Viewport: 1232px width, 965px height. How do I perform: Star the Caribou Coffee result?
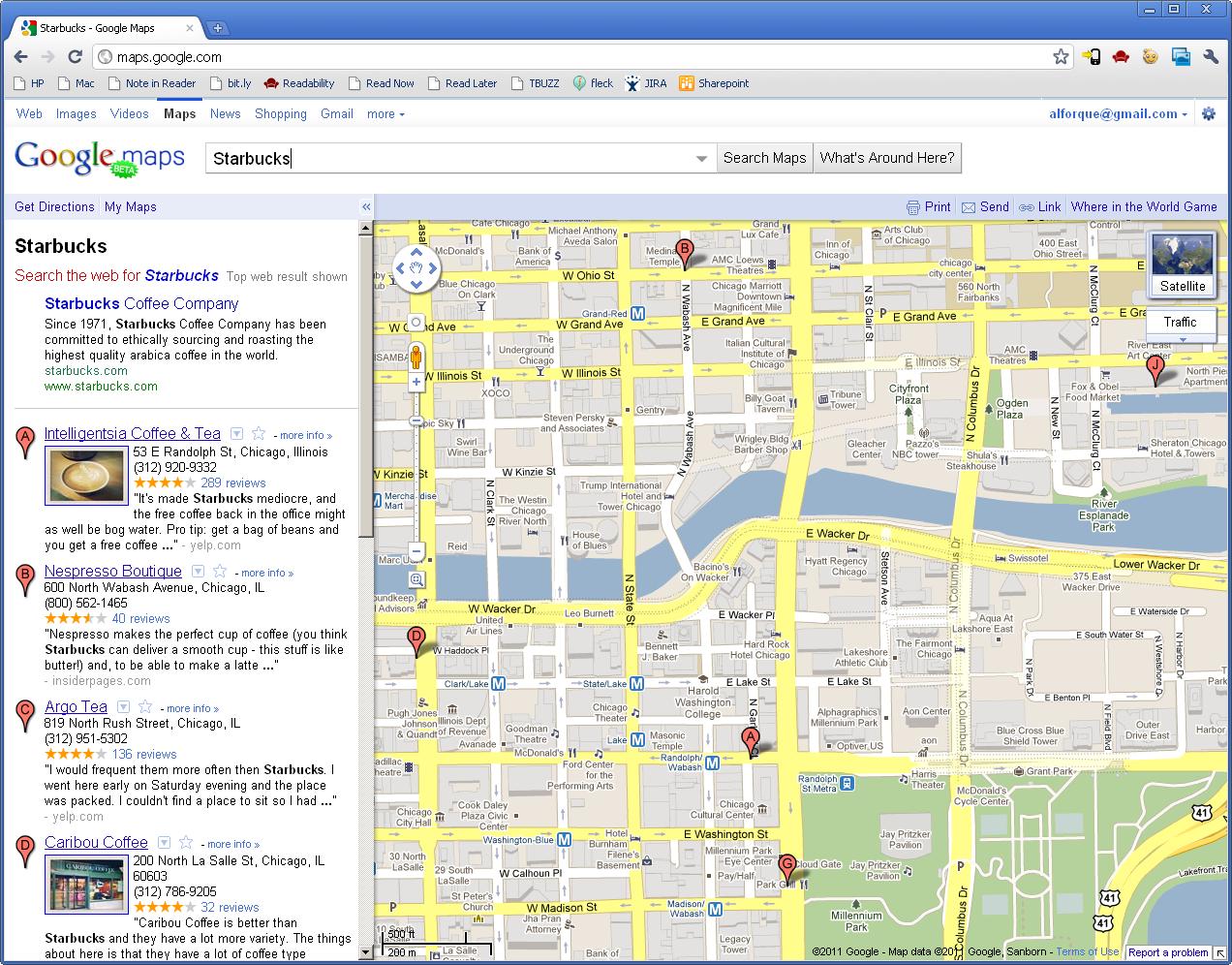pos(186,843)
